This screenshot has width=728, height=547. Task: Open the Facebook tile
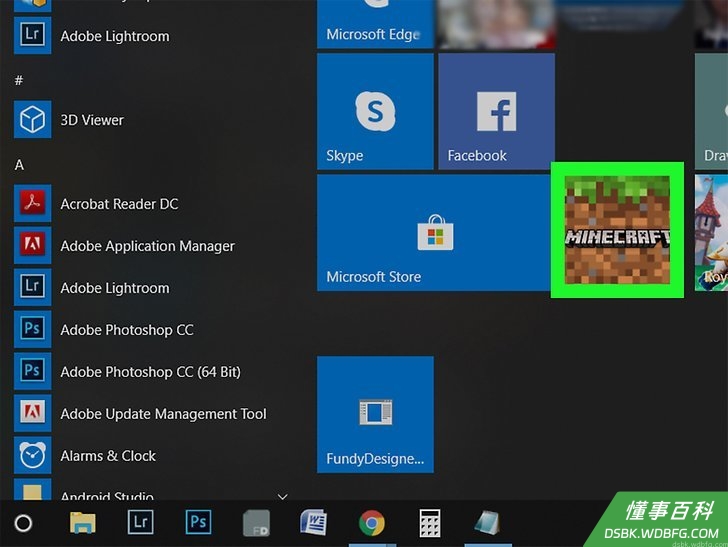click(x=496, y=111)
